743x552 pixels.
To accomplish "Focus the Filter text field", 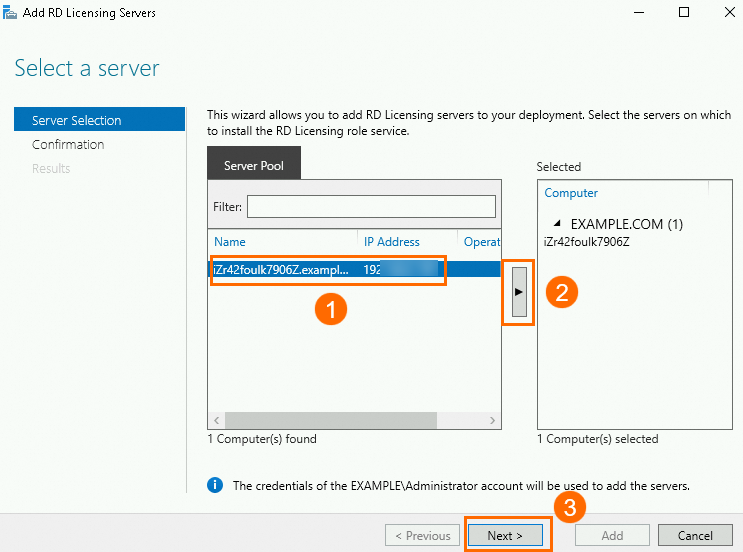I will coord(371,207).
